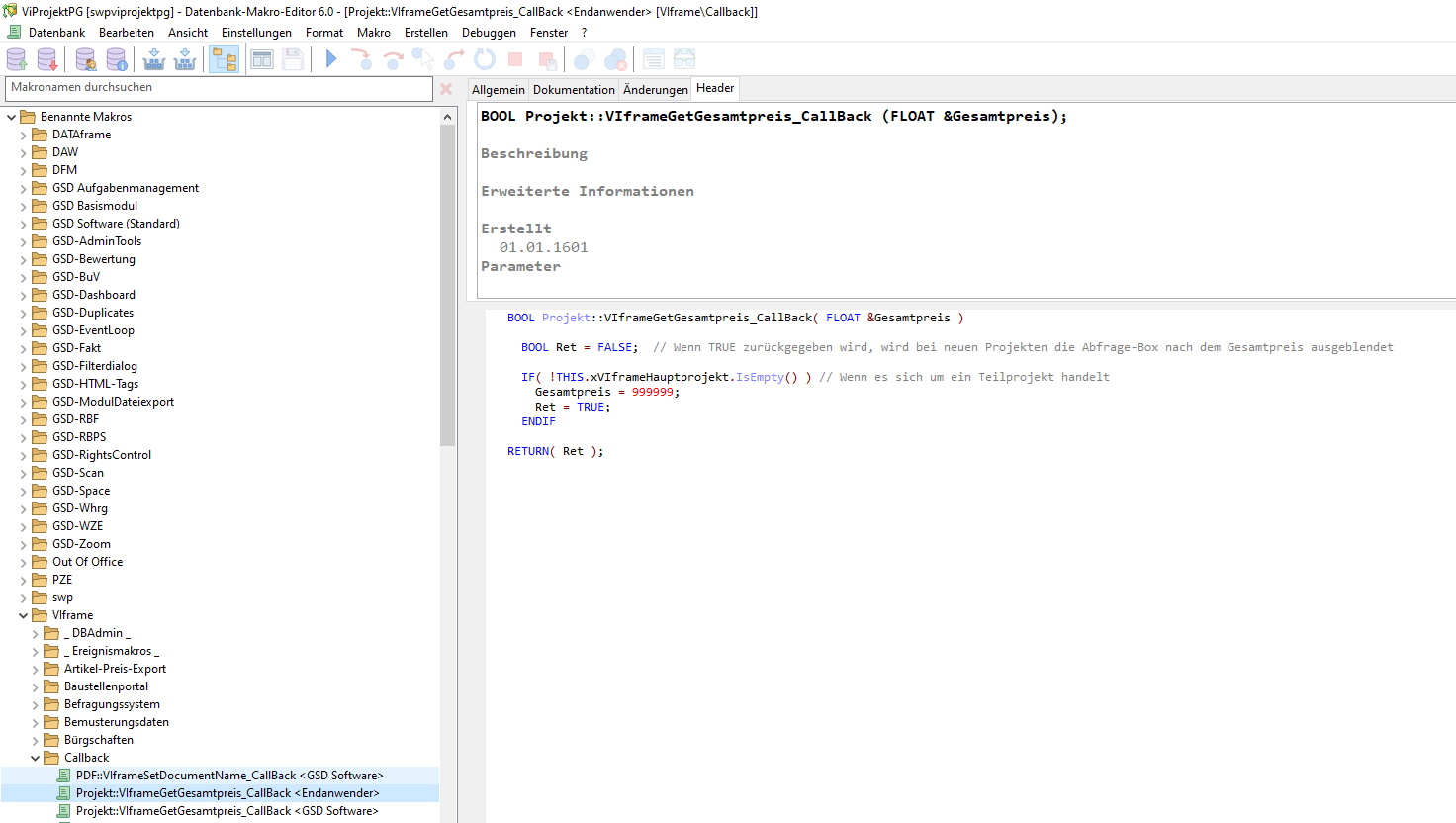
Task: Click the document icon left of the Datenbank menu
Action: tap(14, 32)
